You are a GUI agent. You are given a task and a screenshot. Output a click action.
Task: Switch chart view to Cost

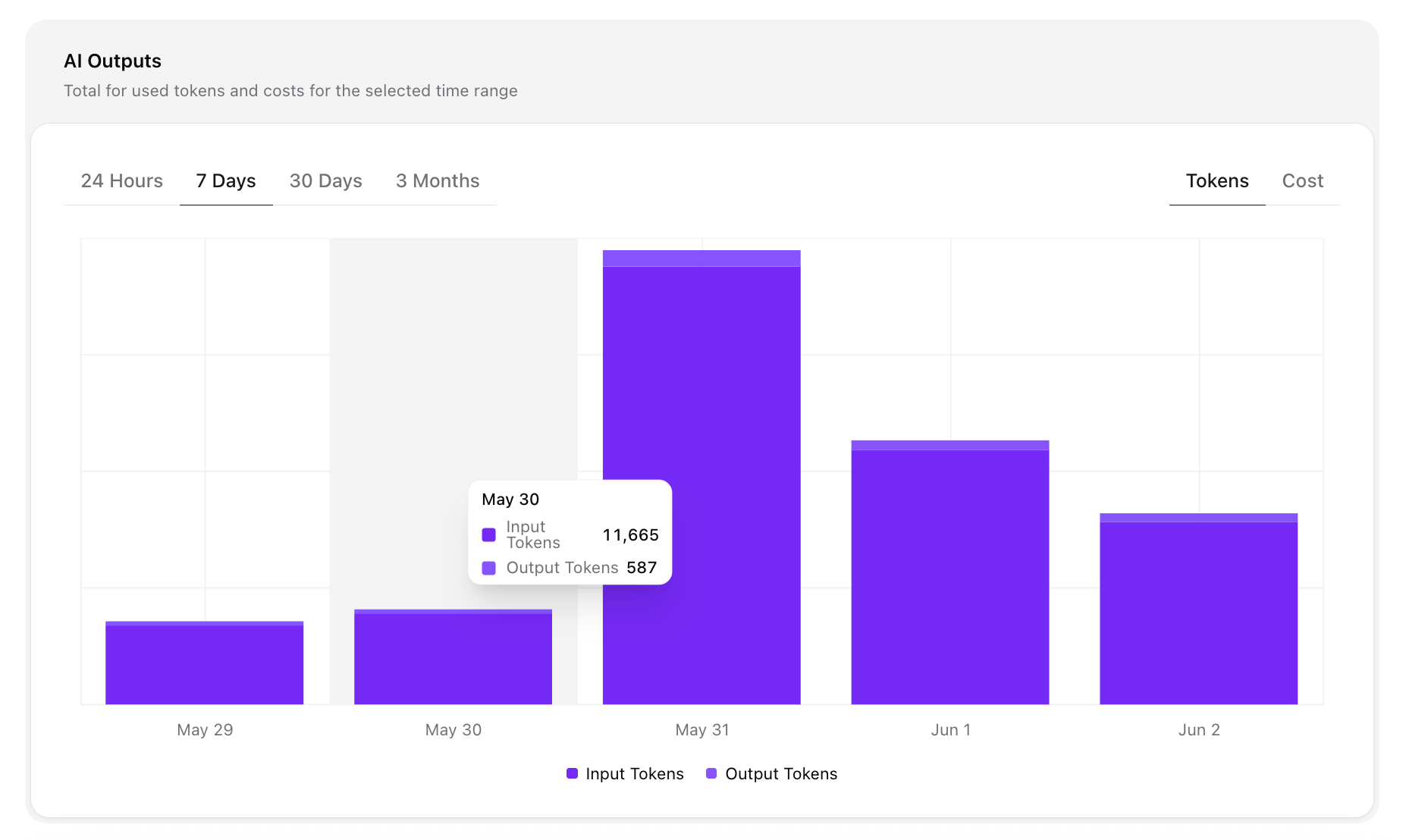1302,181
